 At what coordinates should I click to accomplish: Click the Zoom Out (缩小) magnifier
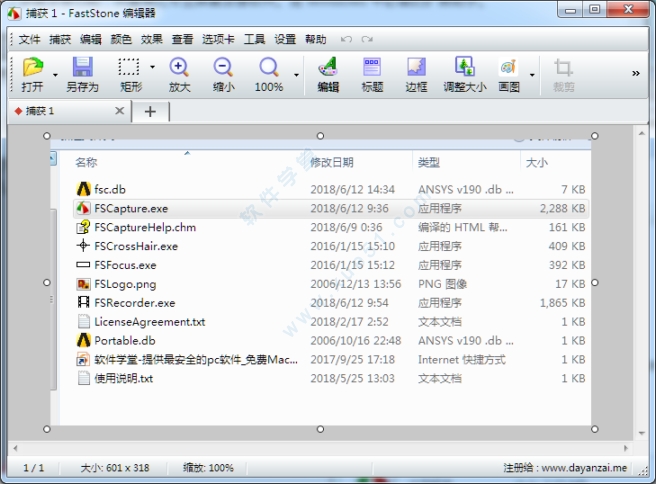click(x=223, y=68)
